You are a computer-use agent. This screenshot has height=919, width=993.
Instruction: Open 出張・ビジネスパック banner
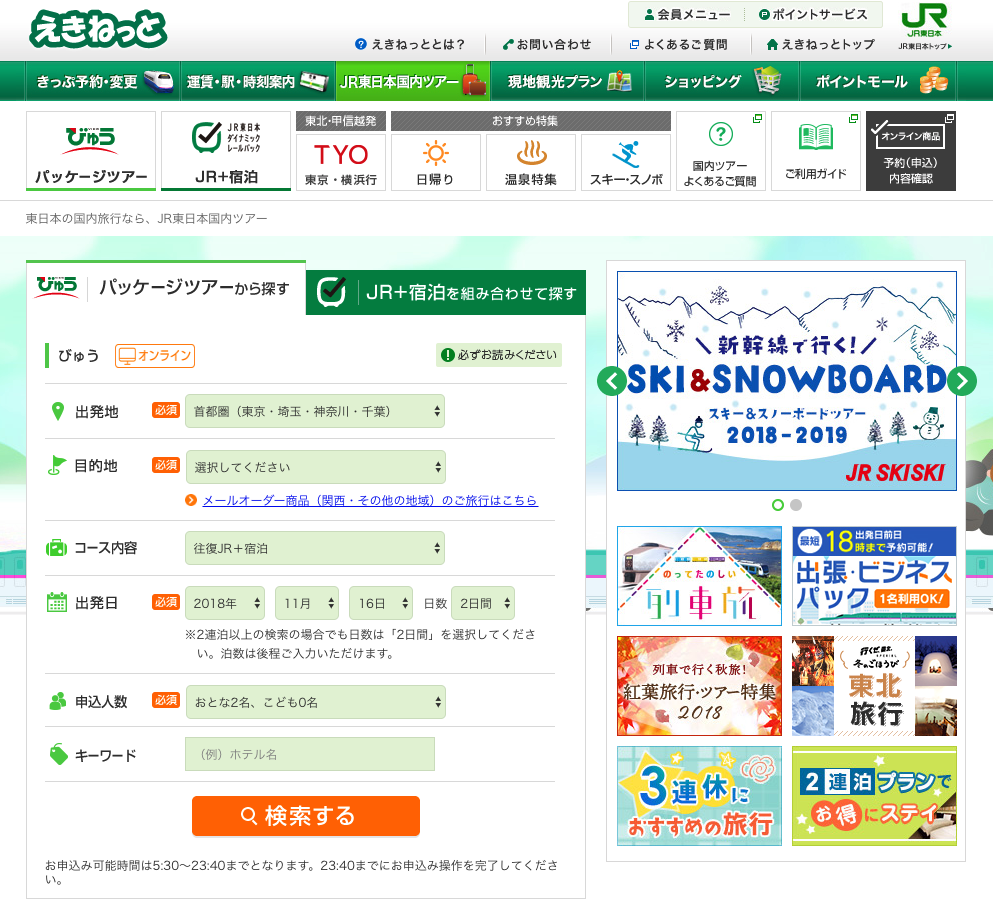(874, 576)
